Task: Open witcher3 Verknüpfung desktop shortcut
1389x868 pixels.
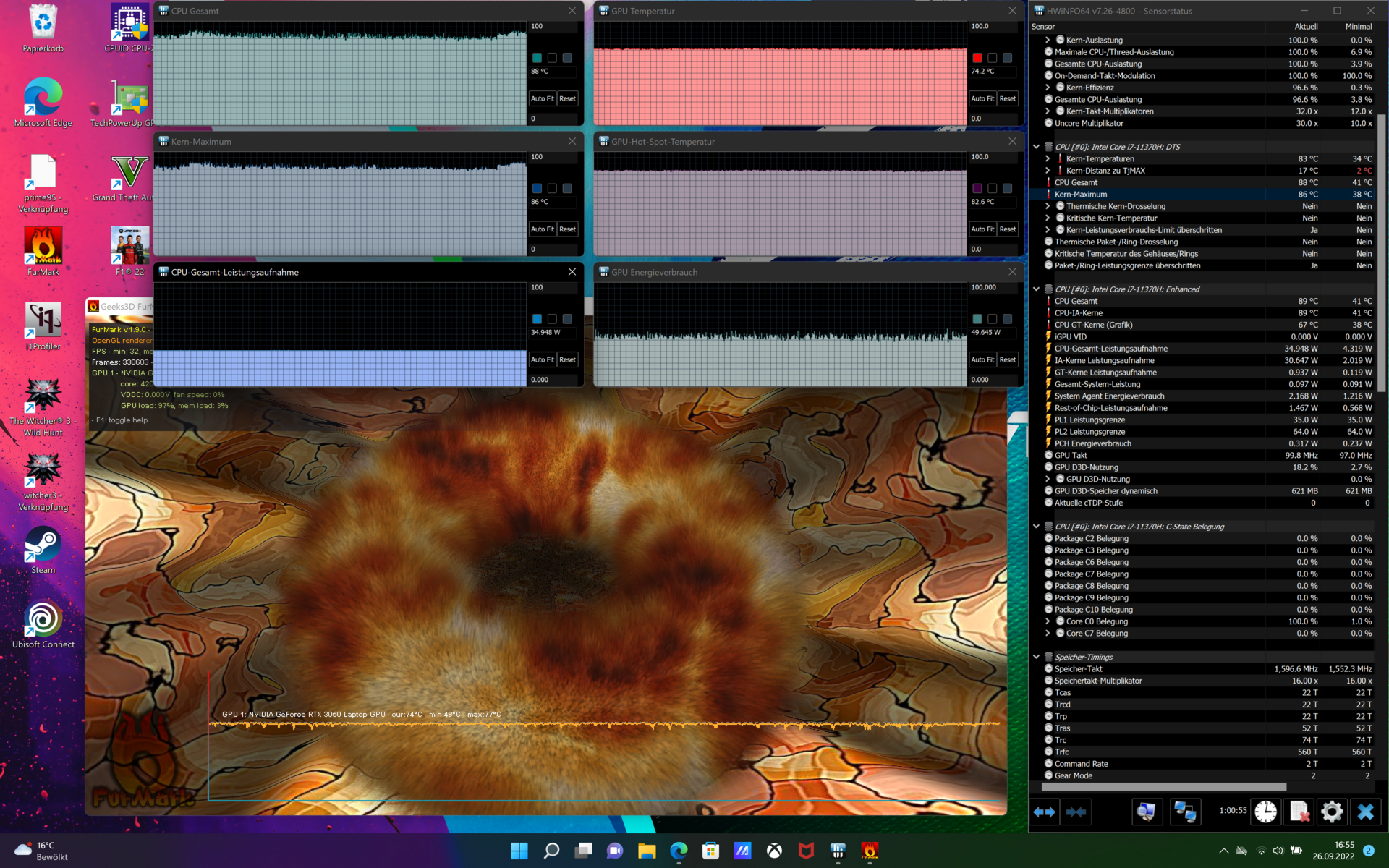Action: tap(43, 482)
